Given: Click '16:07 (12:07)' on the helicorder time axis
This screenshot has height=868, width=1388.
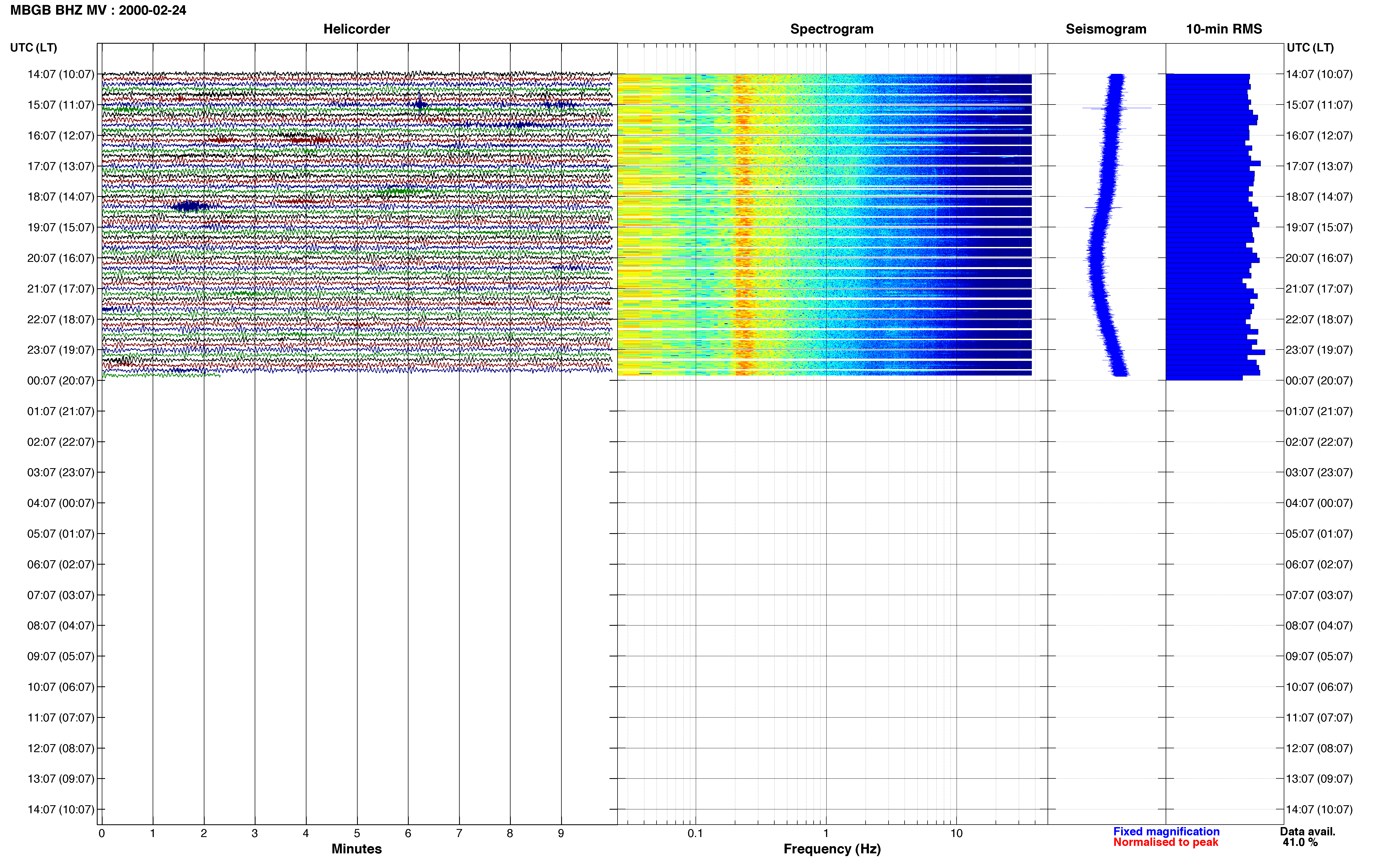Looking at the screenshot, I should click(61, 135).
